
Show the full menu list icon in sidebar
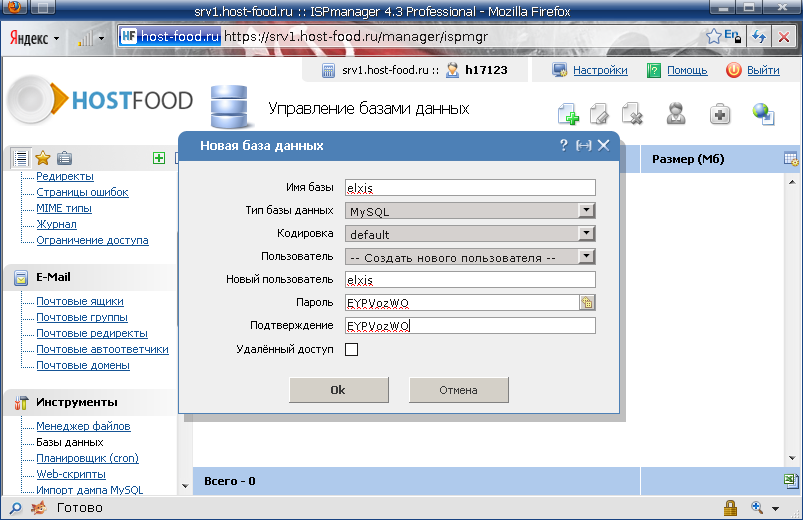pyautogui.click(x=20, y=158)
